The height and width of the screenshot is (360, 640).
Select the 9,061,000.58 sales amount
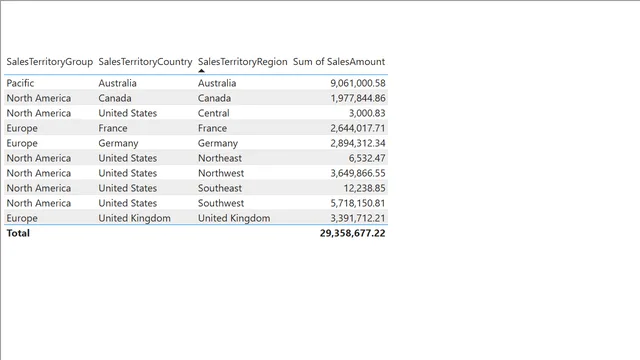pyautogui.click(x=358, y=83)
